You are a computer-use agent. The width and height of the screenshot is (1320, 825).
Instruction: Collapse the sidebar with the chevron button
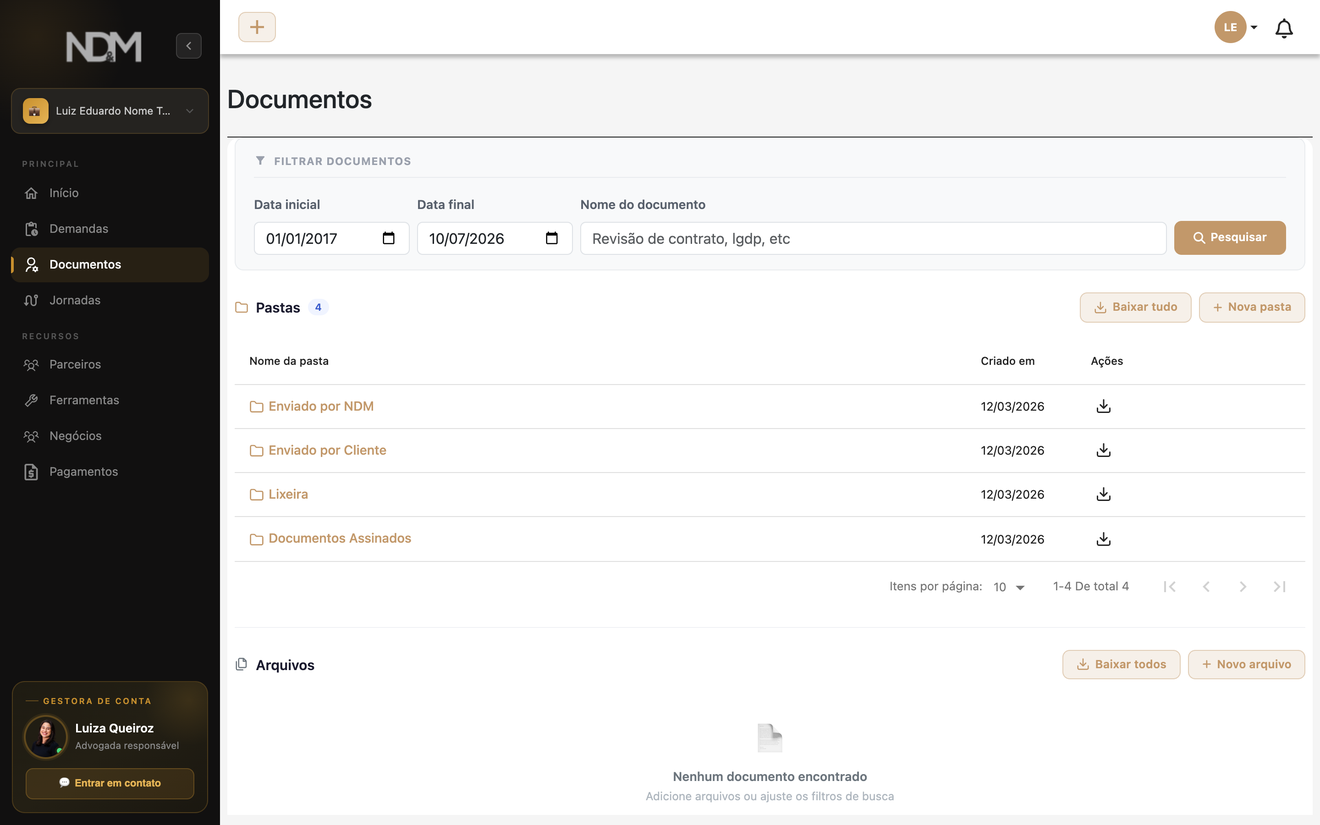tap(189, 46)
